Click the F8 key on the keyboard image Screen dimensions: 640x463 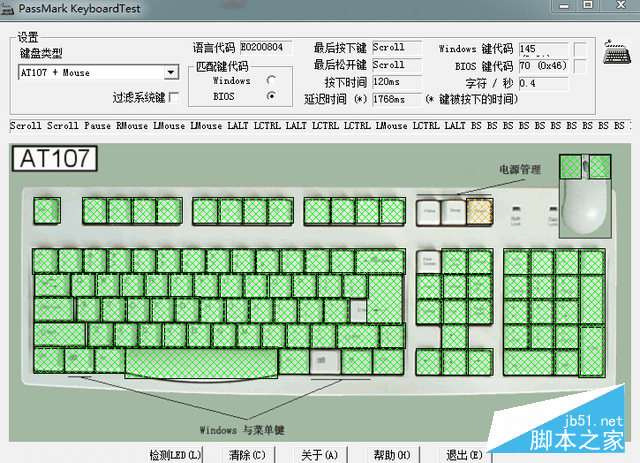pyautogui.click(x=280, y=211)
